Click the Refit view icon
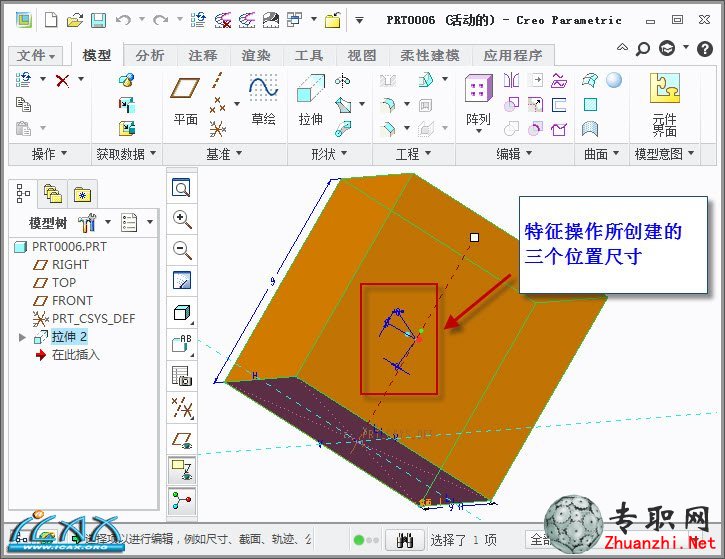The width and height of the screenshot is (725, 559). point(182,188)
